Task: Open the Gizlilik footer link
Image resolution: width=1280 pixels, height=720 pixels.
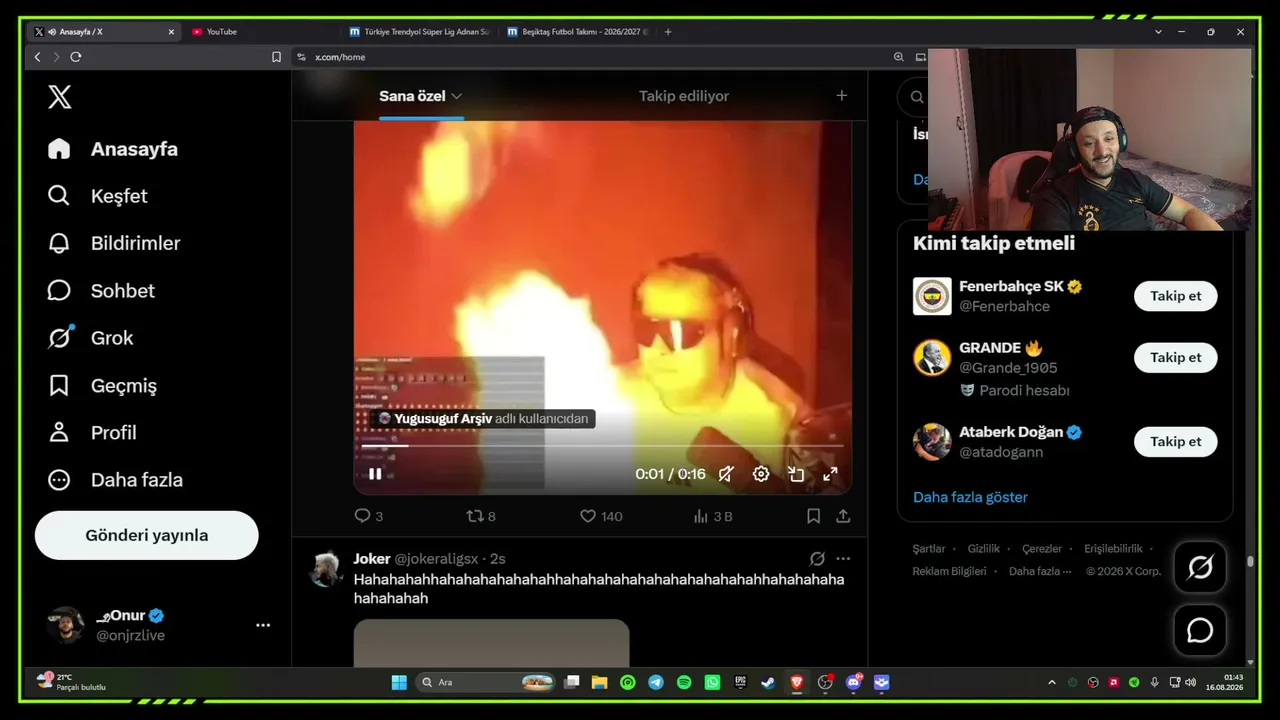Action: coord(984,549)
